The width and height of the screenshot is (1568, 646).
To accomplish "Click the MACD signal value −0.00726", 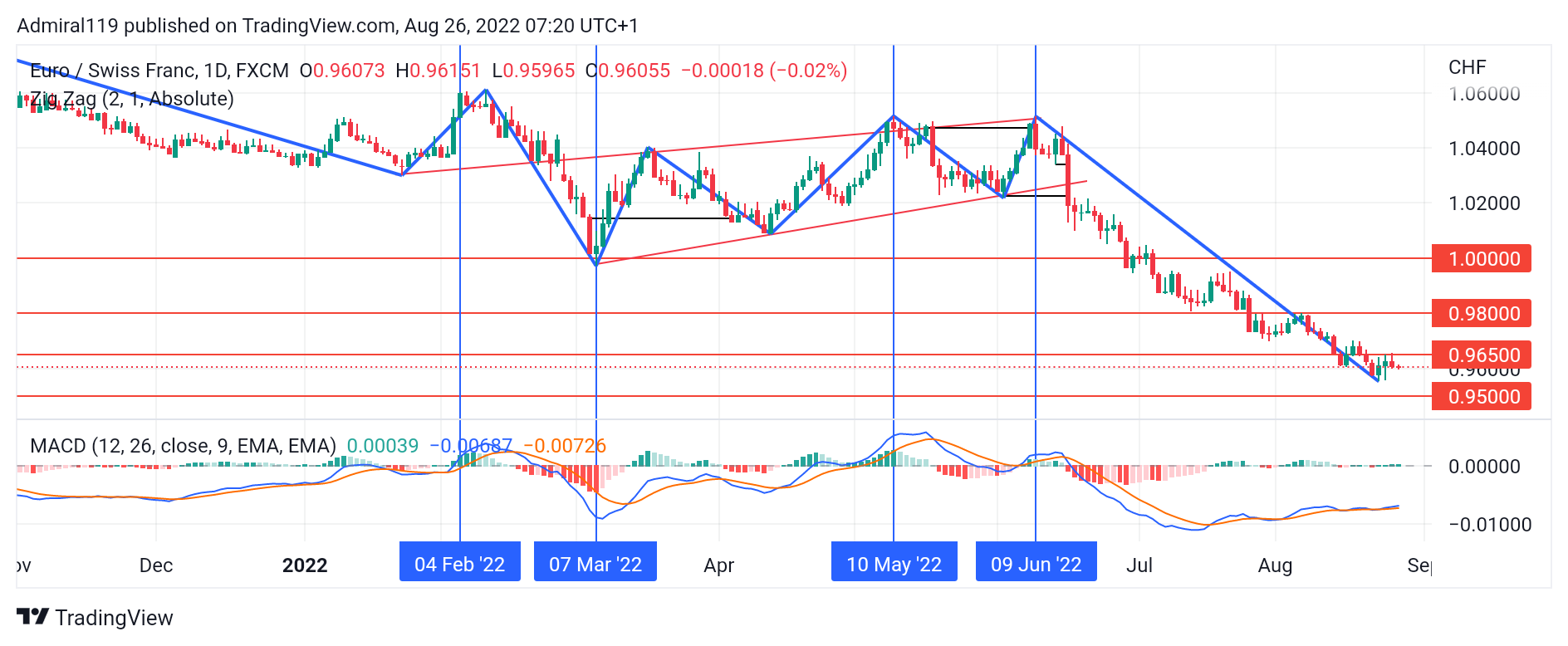I will click(x=565, y=446).
